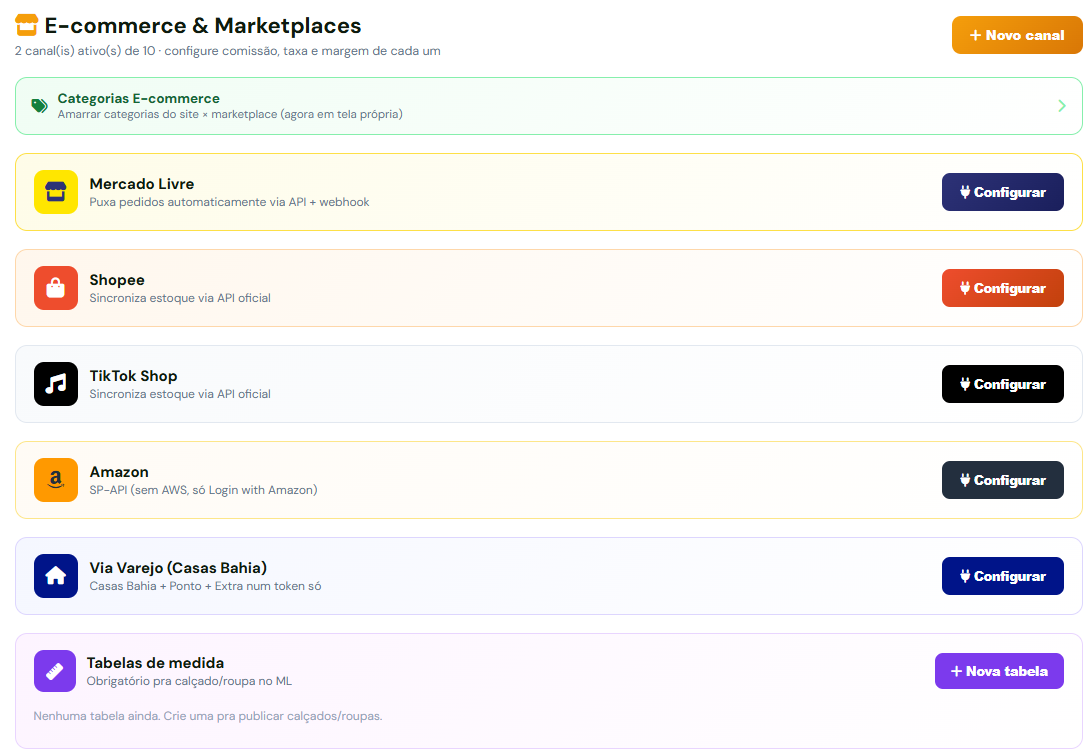
Task: Click 'Casas Bahia + Ponto + Extra num token só'
Action: [206, 586]
